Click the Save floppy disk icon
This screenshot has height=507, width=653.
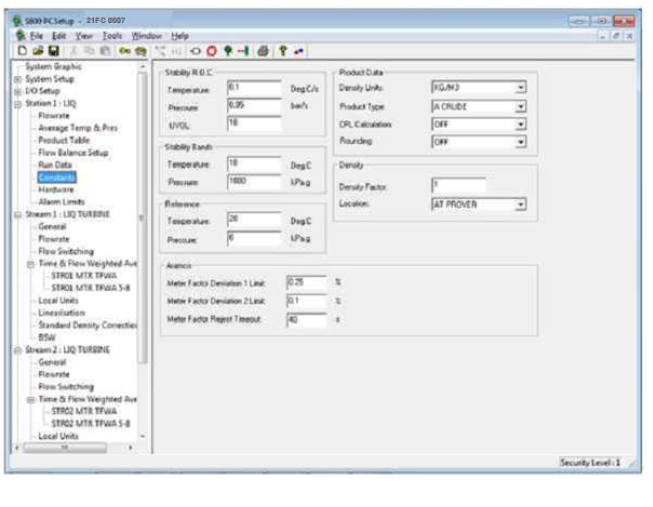pyautogui.click(x=54, y=51)
